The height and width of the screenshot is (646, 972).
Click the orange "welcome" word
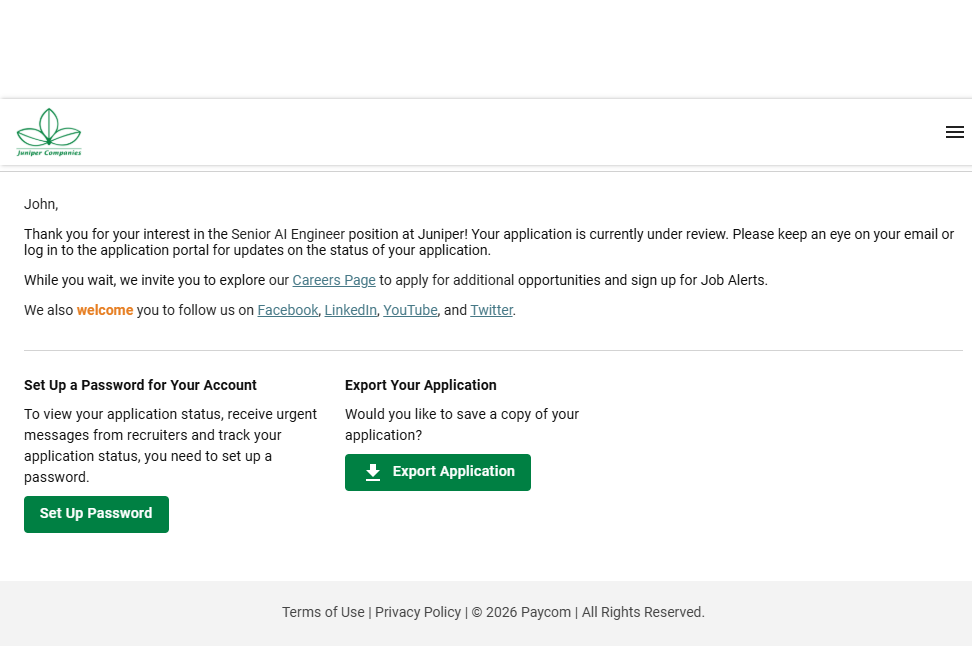(105, 311)
